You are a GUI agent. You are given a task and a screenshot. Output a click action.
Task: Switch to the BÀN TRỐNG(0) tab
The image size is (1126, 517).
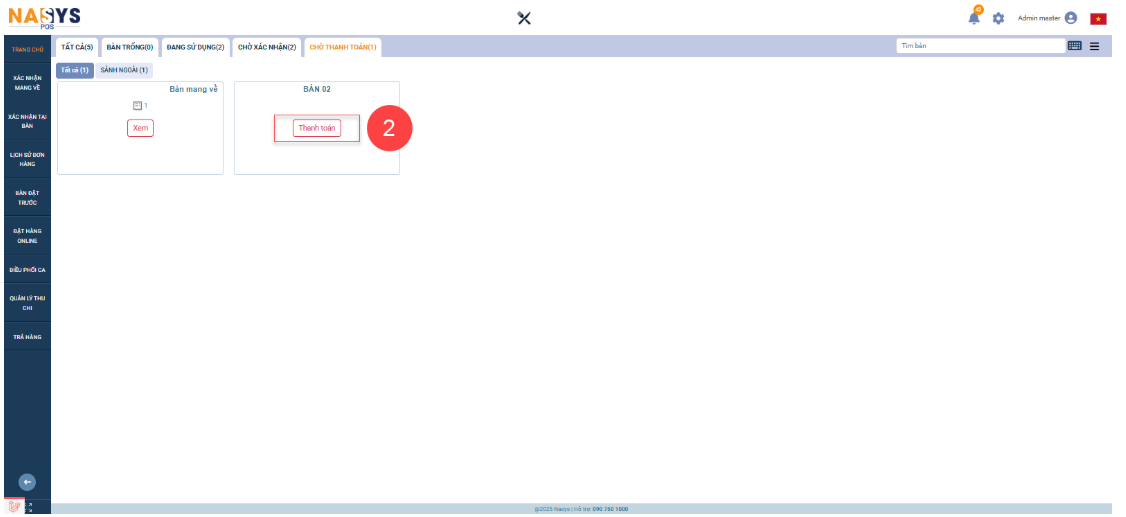point(130,47)
